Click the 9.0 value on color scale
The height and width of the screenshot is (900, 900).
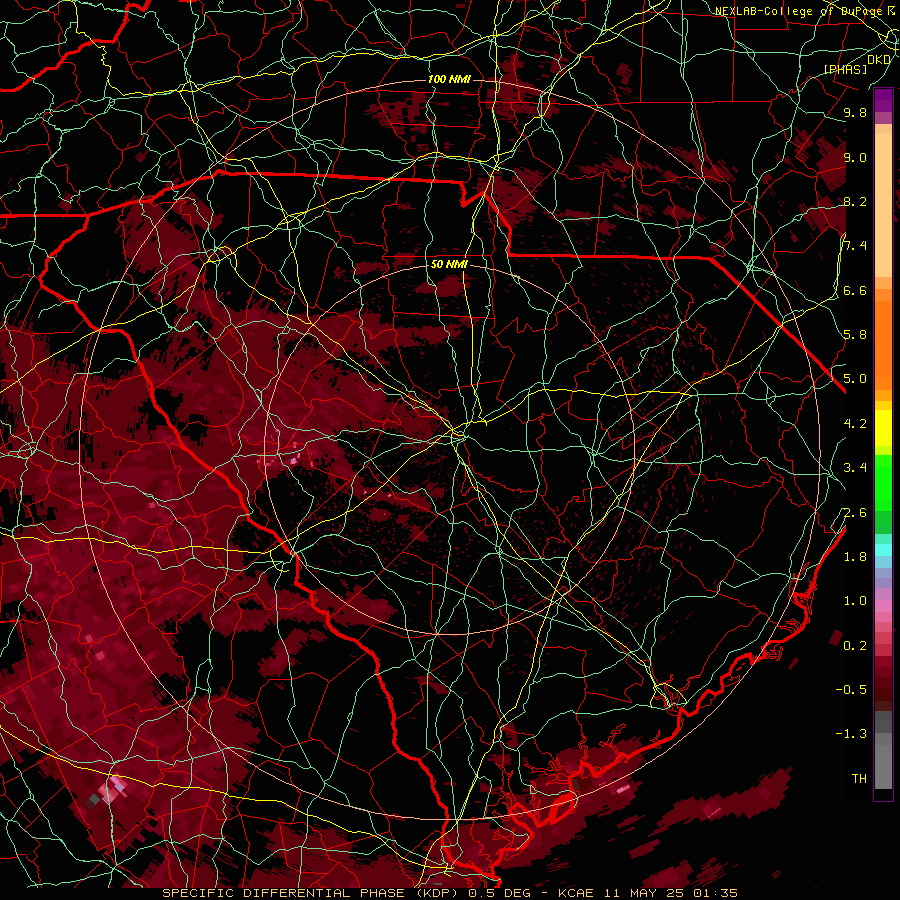pyautogui.click(x=855, y=157)
